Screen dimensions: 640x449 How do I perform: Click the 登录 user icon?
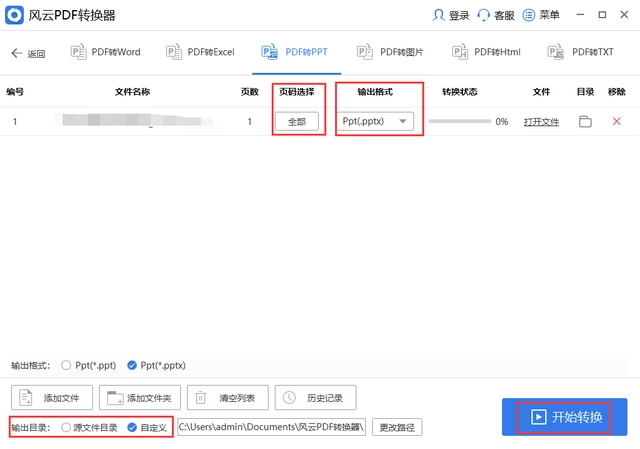[x=438, y=15]
